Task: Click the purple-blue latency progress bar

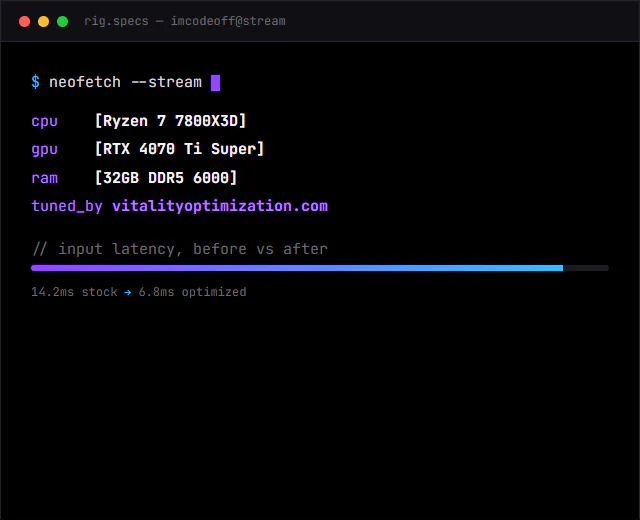Action: [320, 268]
